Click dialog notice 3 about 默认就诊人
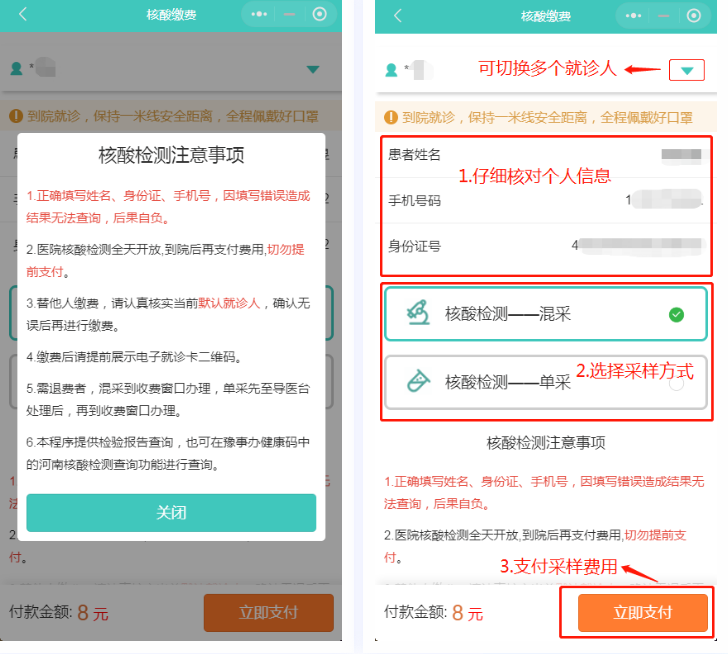 tap(168, 314)
